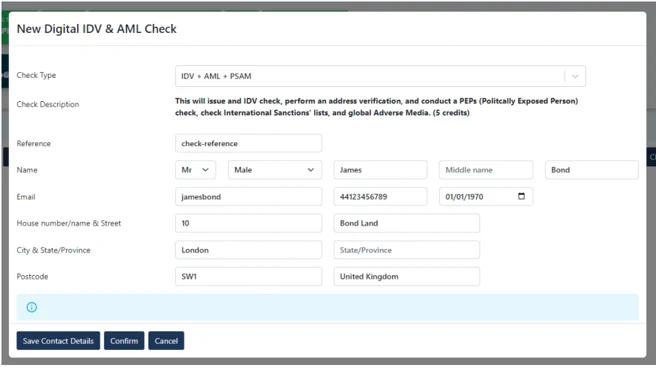Click the Bond Land street field
656x368 pixels.
coord(407,223)
